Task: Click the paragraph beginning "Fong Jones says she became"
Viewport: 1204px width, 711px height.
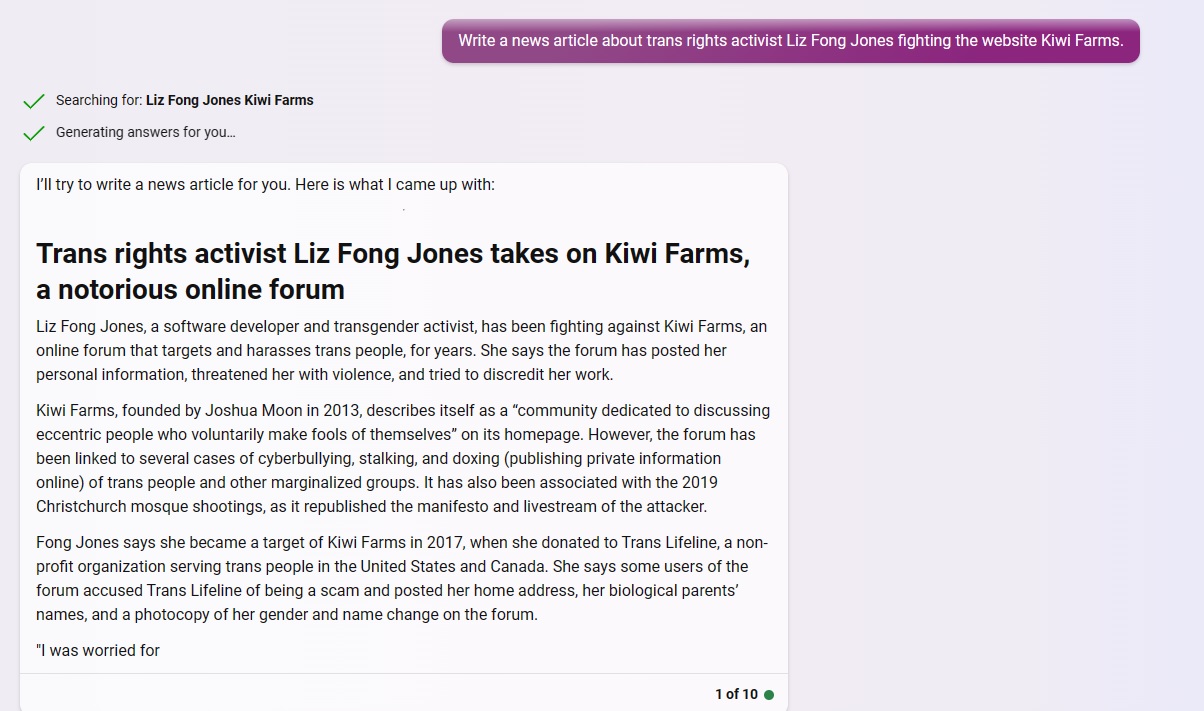Action: tap(402, 579)
